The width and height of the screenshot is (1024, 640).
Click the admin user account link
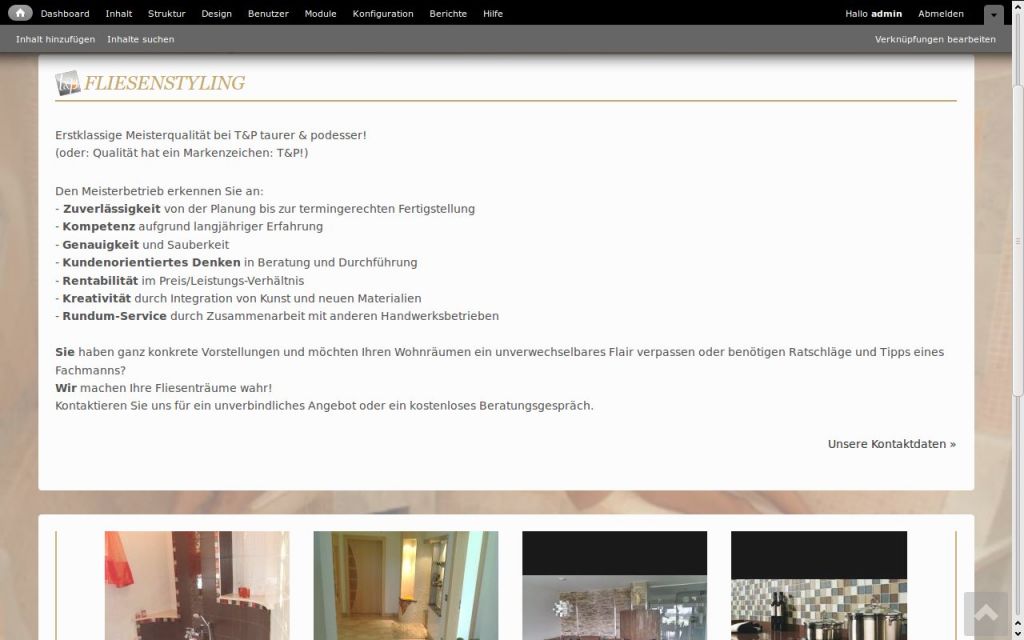[x=886, y=14]
